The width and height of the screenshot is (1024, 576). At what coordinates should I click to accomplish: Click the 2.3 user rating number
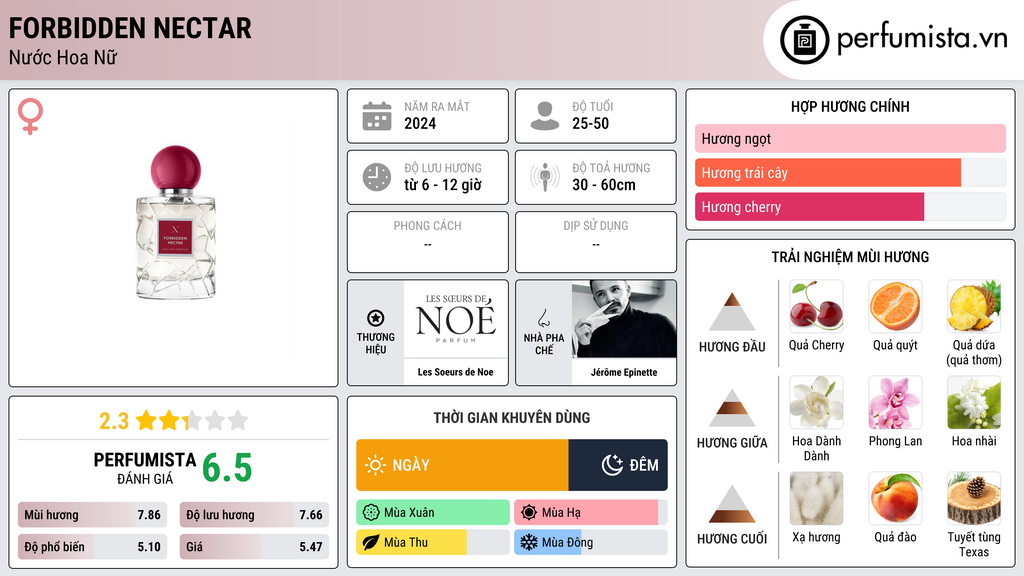click(114, 421)
